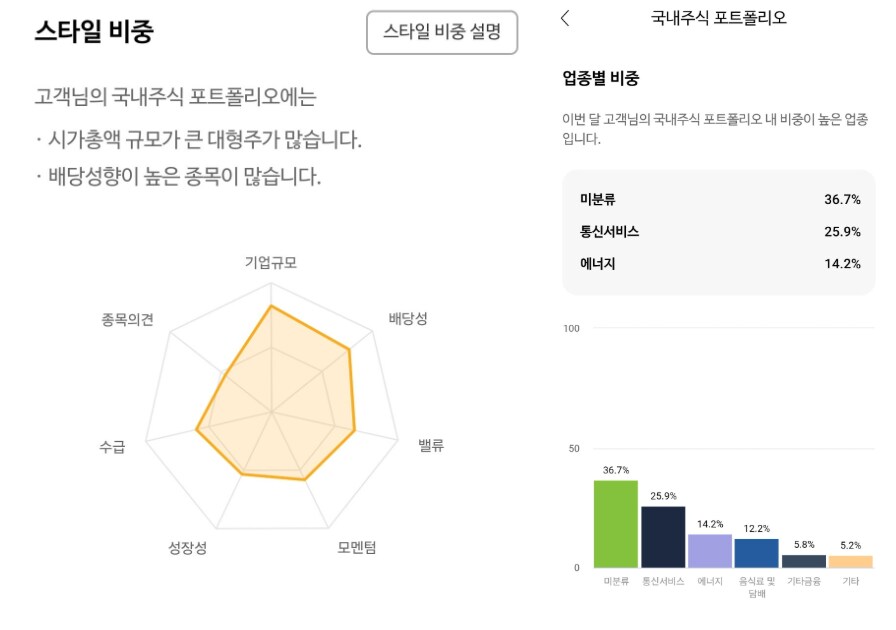Select the light orange 기타 bar
Screen dimensions: 896x630
point(850,561)
